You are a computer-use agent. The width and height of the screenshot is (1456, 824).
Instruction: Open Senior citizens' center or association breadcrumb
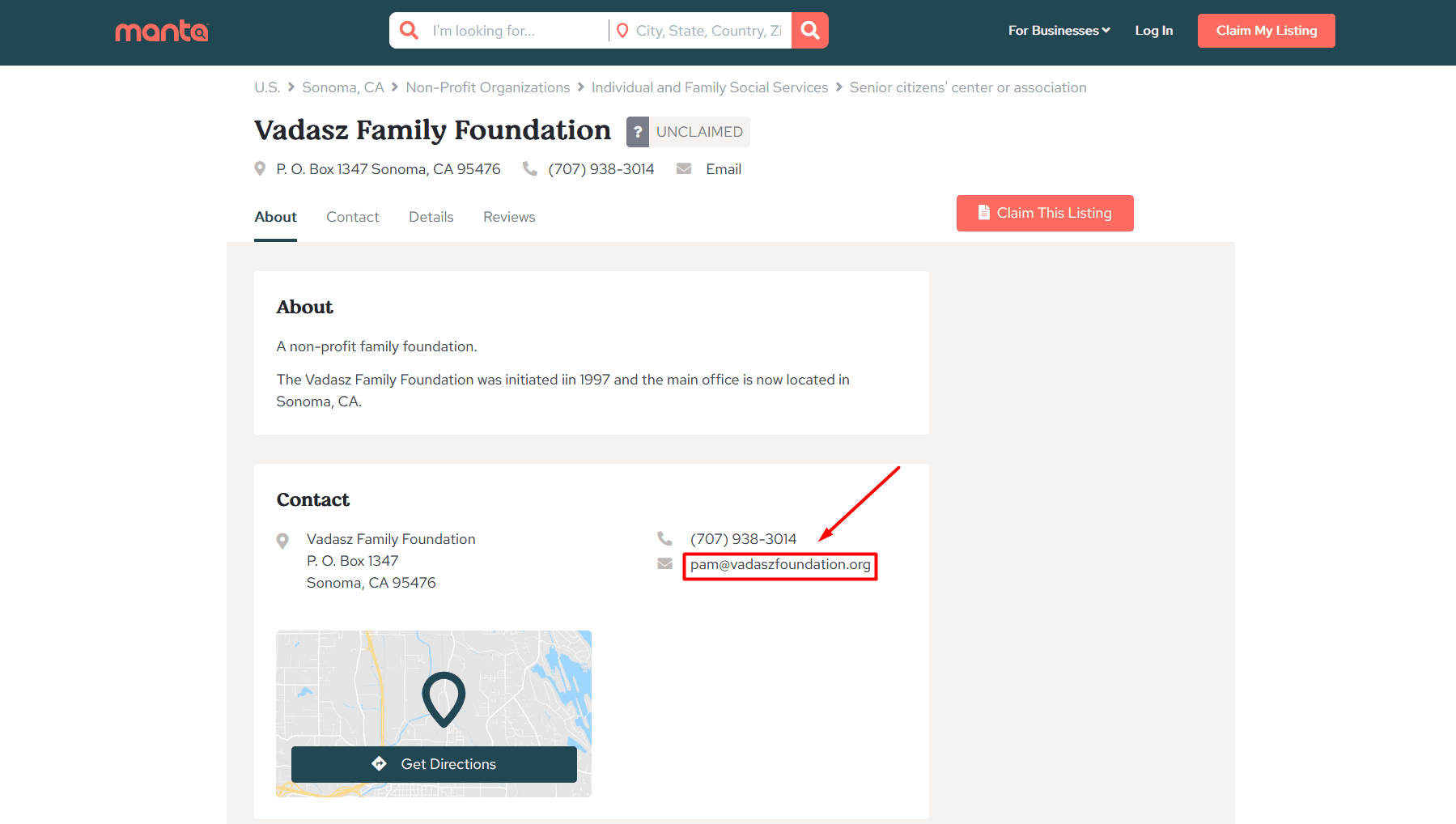[968, 87]
